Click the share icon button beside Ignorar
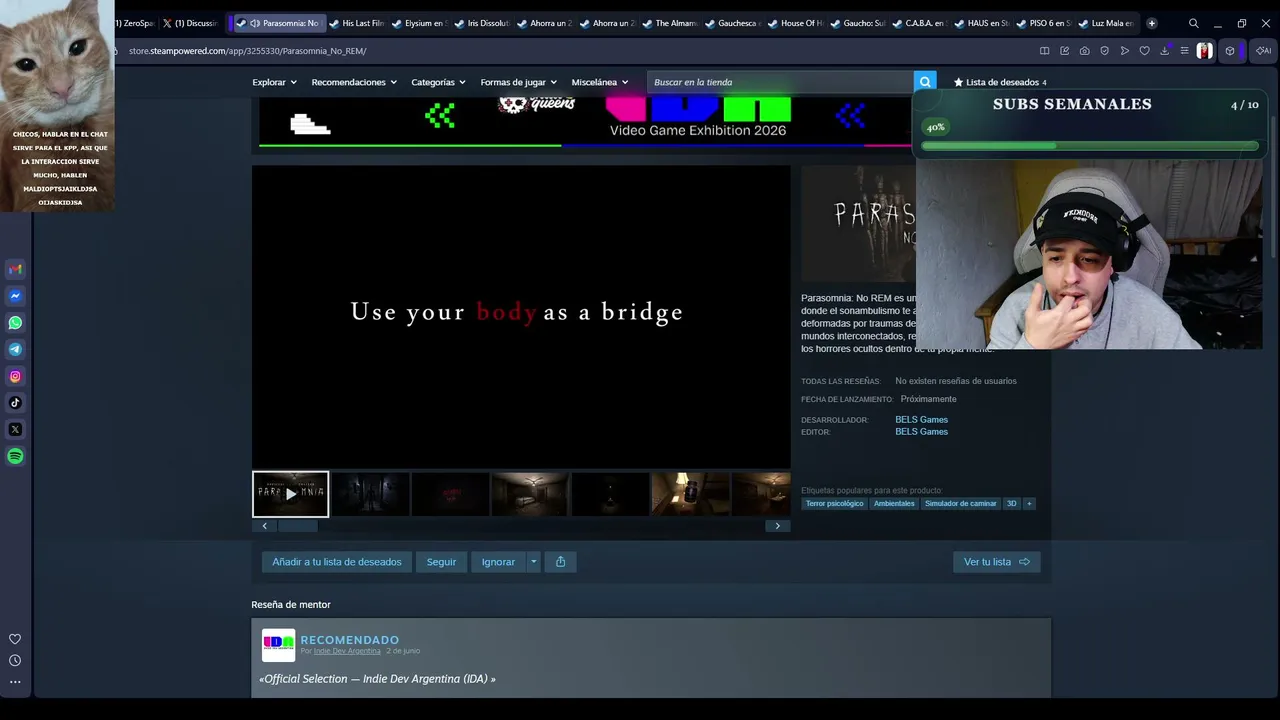 (560, 562)
